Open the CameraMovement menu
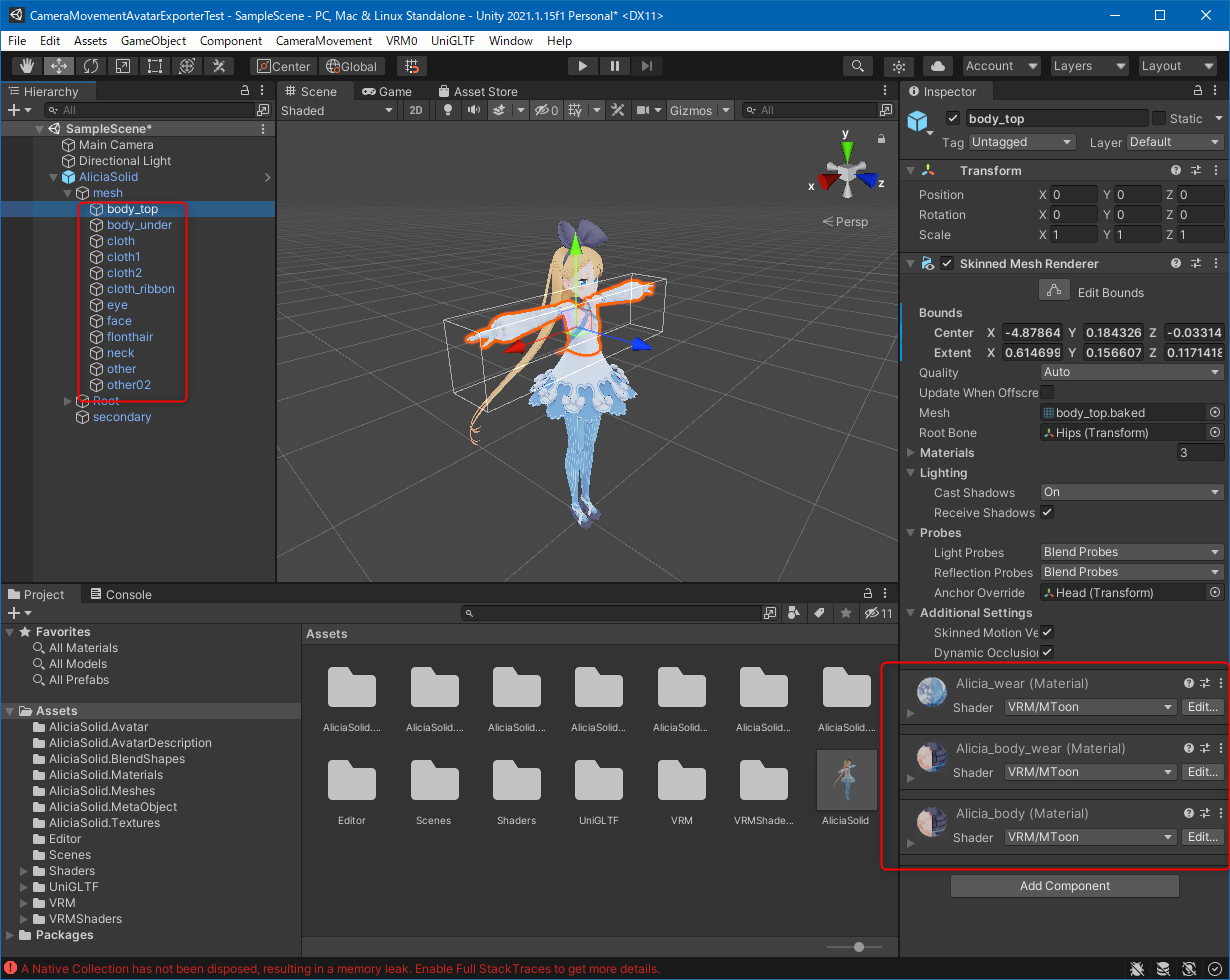Viewport: 1230px width, 980px height. click(x=323, y=41)
